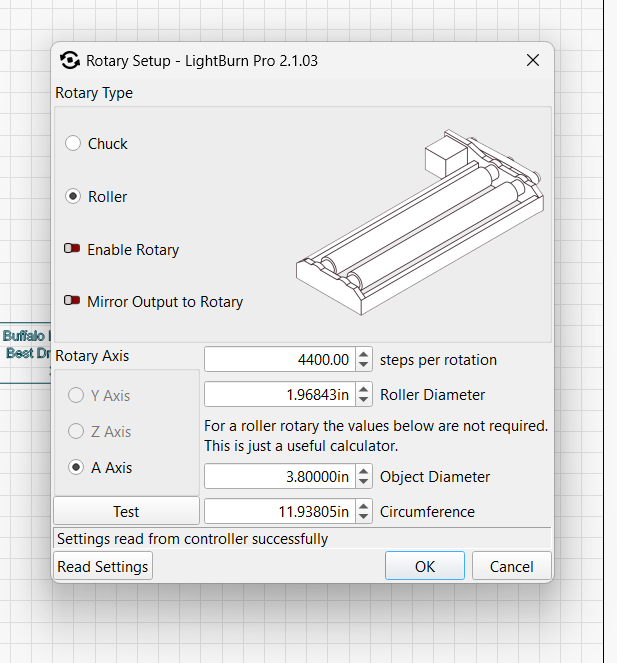Click the LightBurn rotary icon in title bar
The width and height of the screenshot is (617, 663).
(x=70, y=60)
